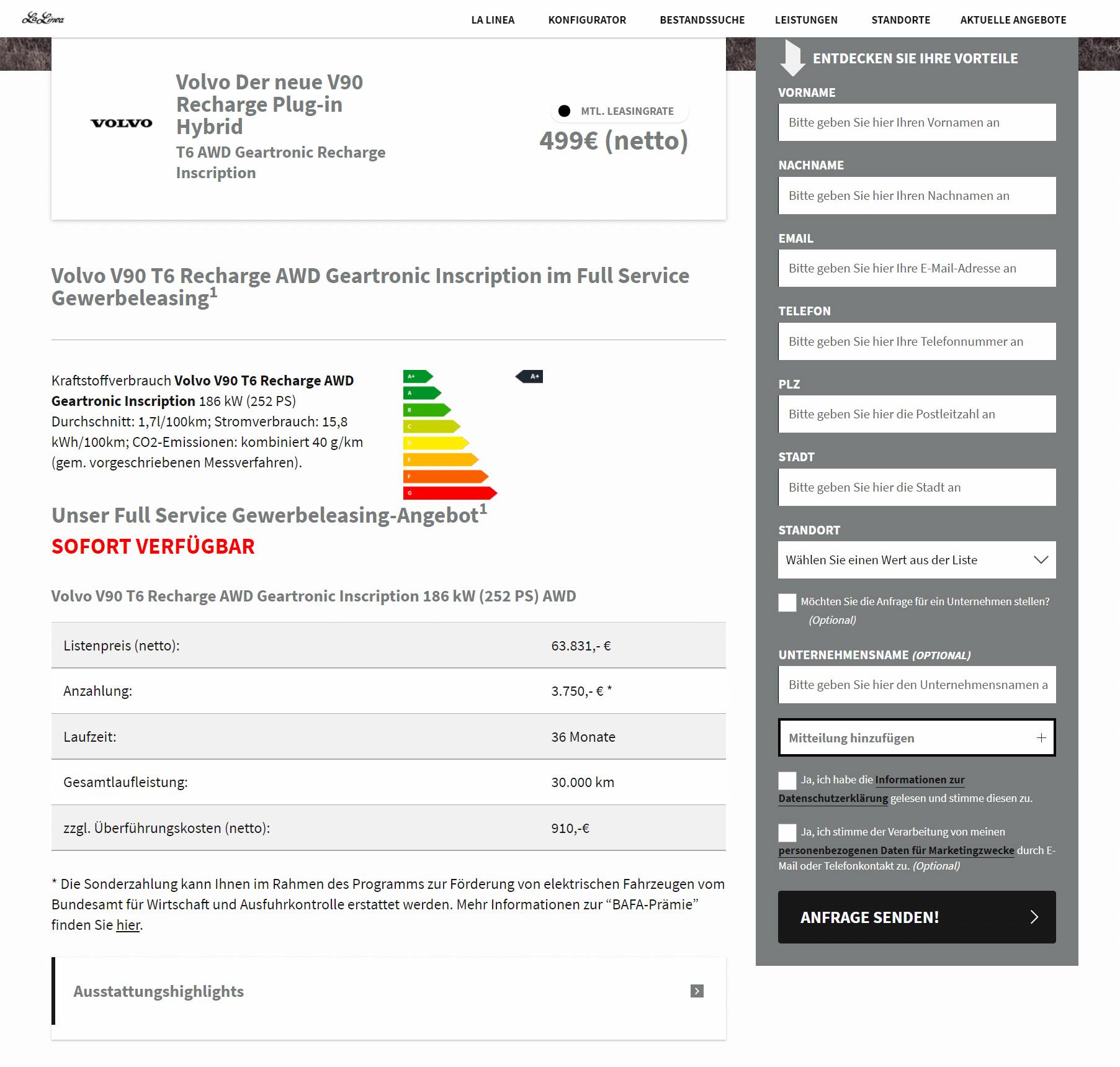
Task: Click the 'Gesamtlaufleistung:' row label
Action: click(125, 782)
